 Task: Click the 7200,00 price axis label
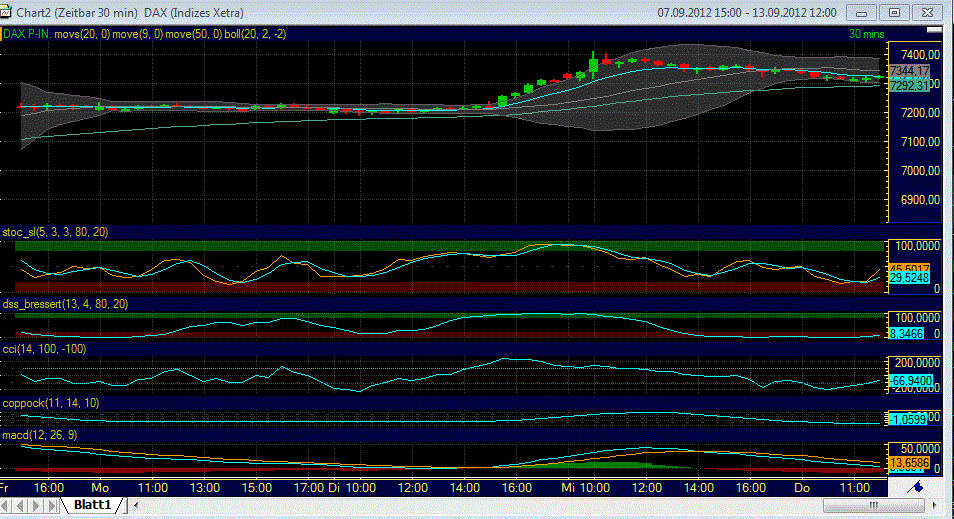point(921,113)
